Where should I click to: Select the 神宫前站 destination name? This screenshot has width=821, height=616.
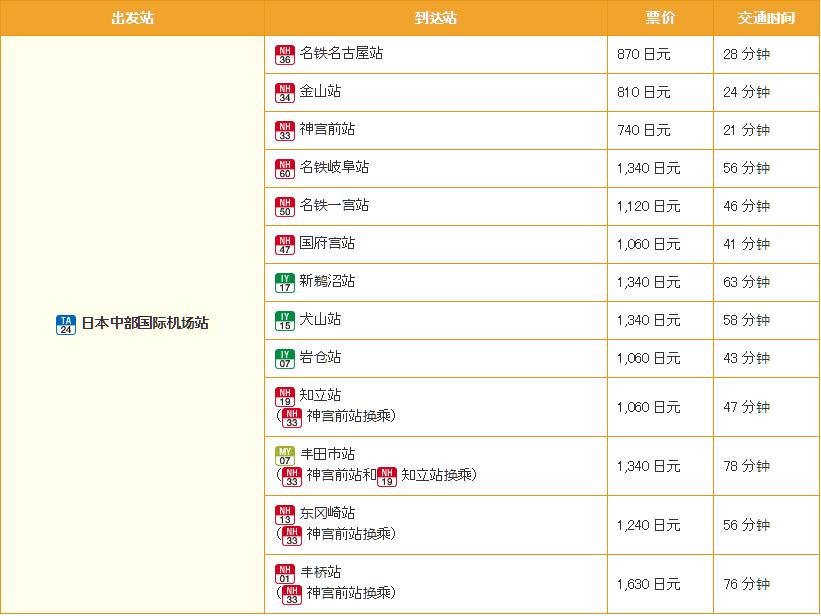click(327, 129)
